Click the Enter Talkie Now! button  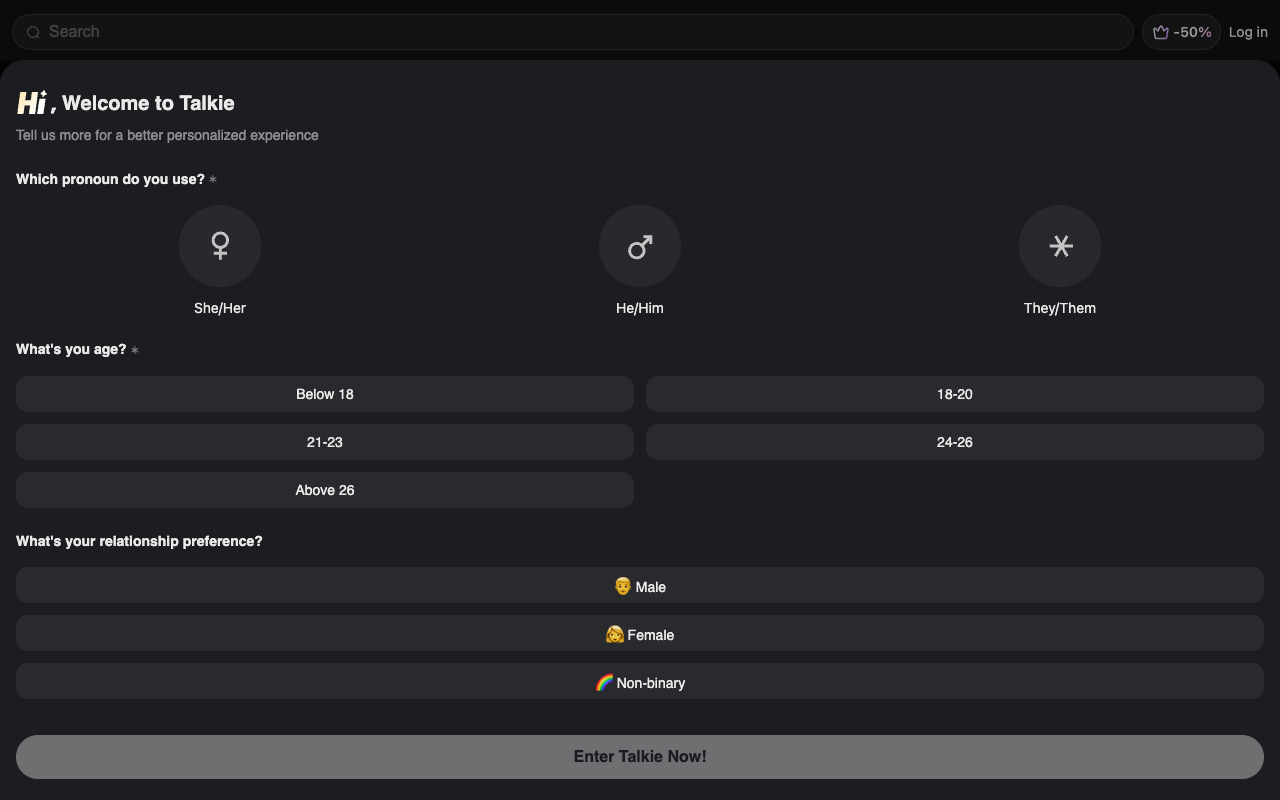point(640,757)
